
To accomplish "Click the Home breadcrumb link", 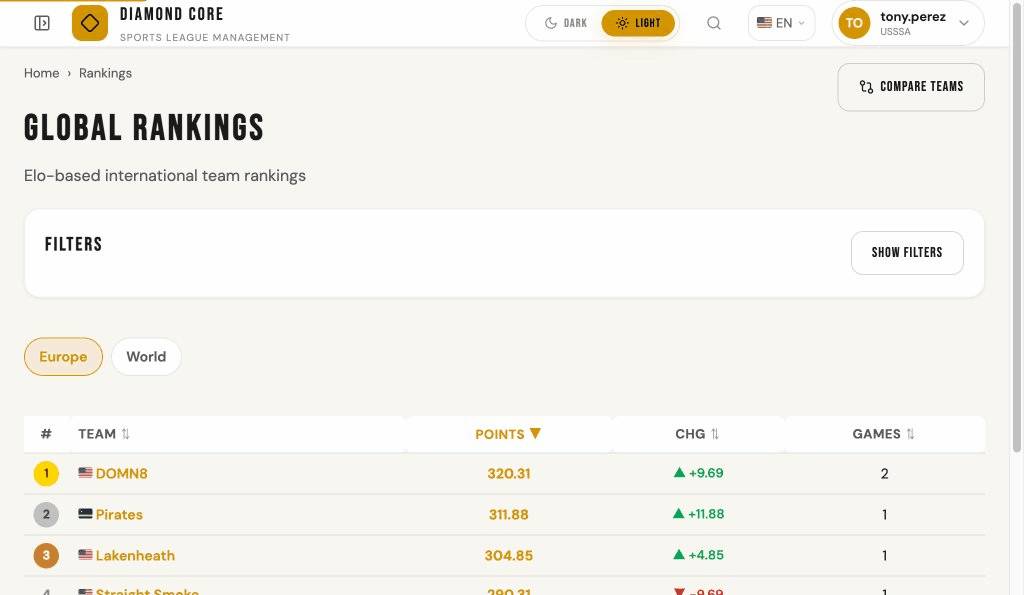I will (x=41, y=73).
